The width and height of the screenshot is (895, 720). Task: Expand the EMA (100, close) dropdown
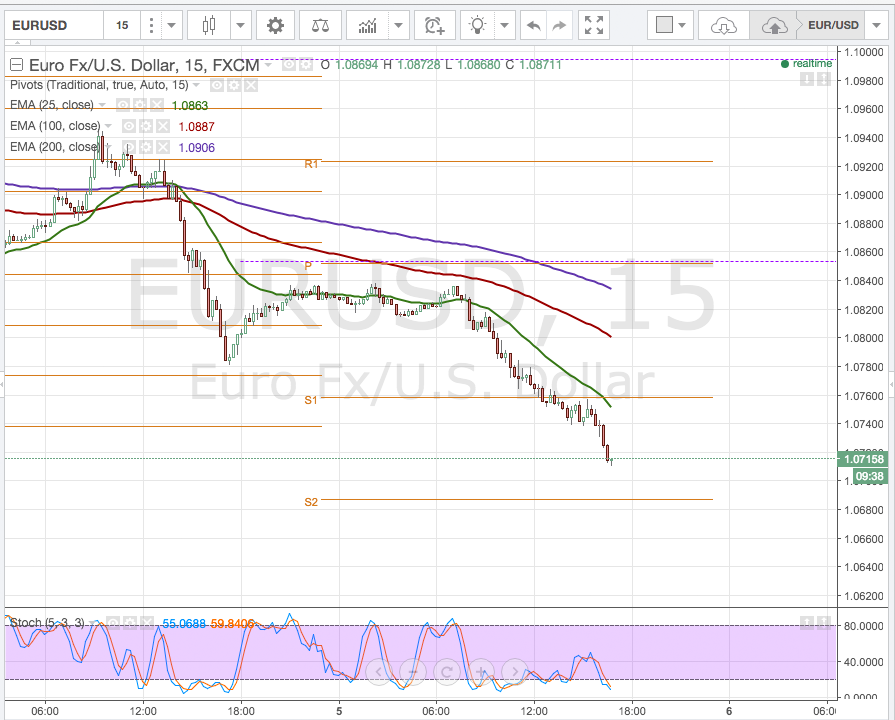108,126
